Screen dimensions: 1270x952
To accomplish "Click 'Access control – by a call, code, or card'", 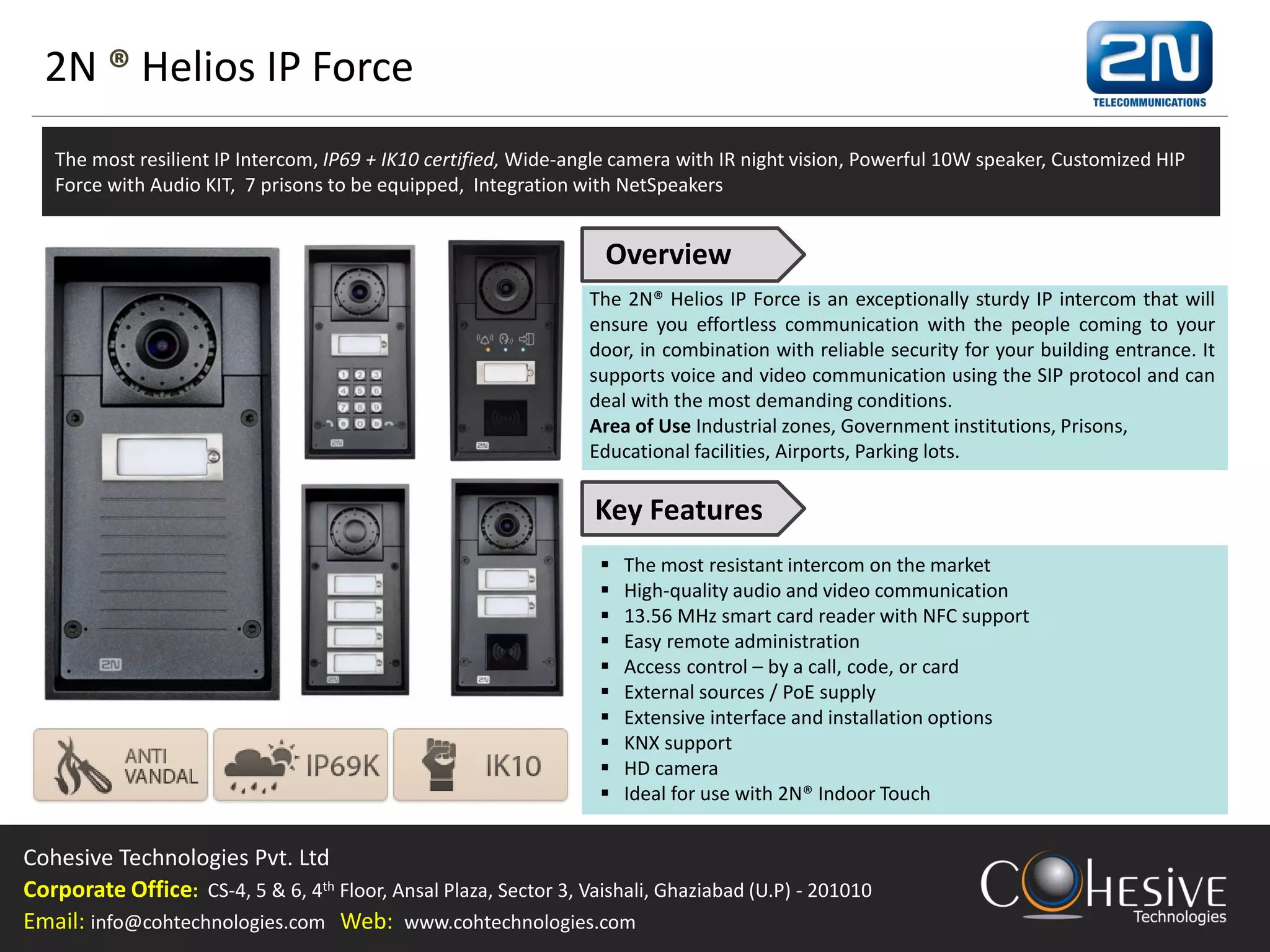I will point(791,667).
